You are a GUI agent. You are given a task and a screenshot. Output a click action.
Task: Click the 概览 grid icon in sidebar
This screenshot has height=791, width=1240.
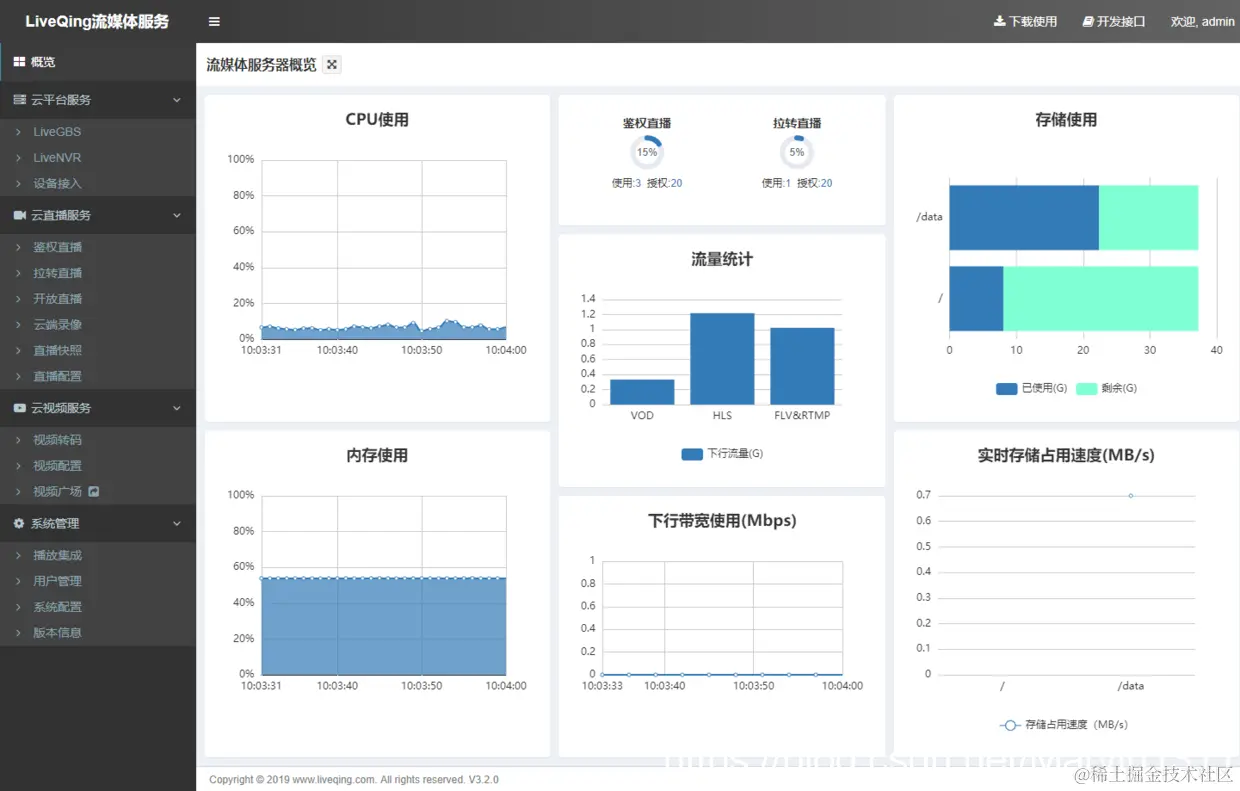[19, 62]
